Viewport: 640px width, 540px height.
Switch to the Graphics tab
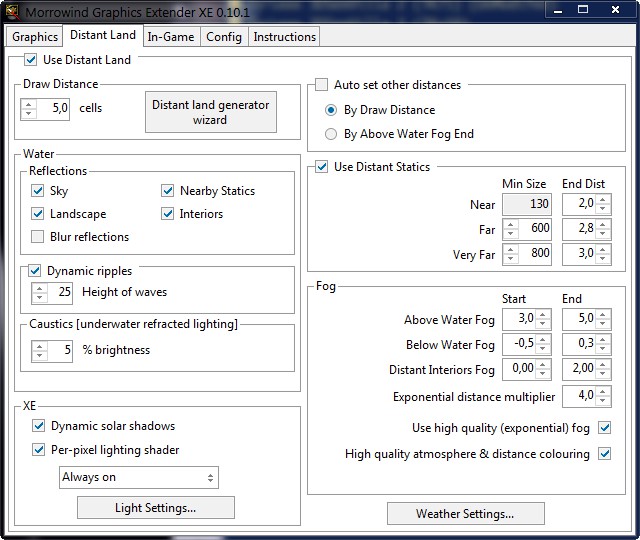35,37
